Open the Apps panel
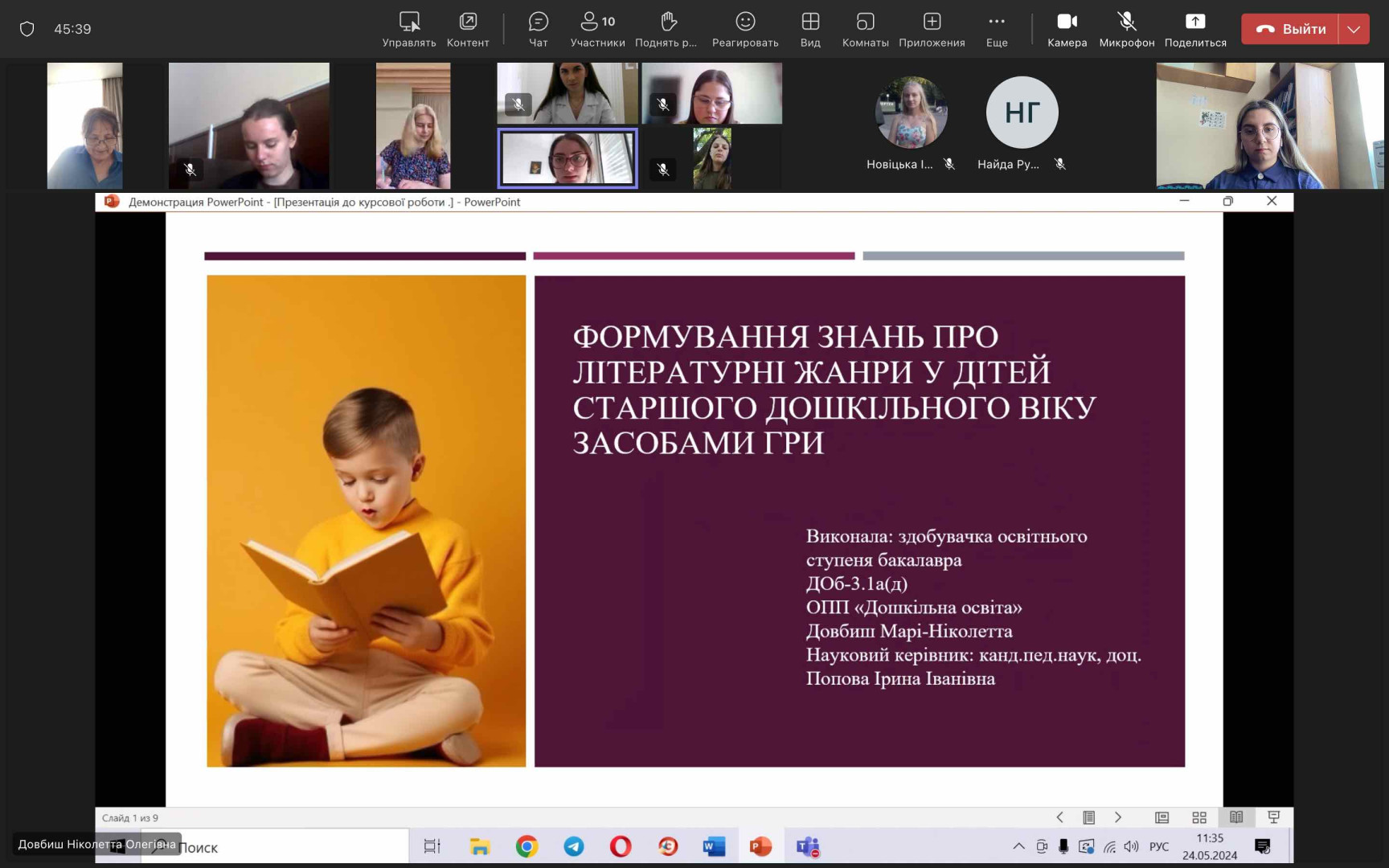This screenshot has height=868, width=1389. 932,29
